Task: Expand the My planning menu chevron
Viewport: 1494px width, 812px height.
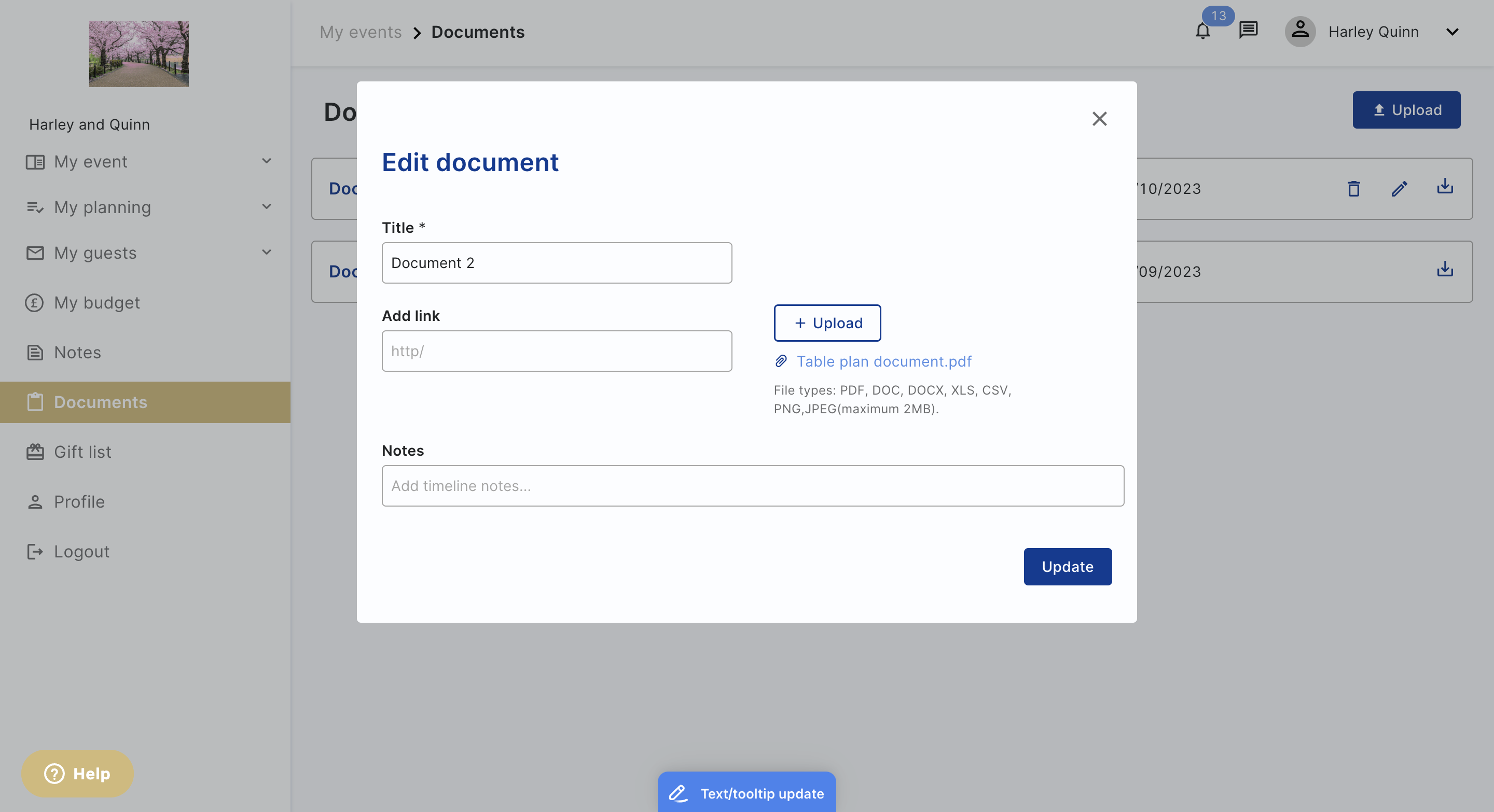Action: [266, 207]
